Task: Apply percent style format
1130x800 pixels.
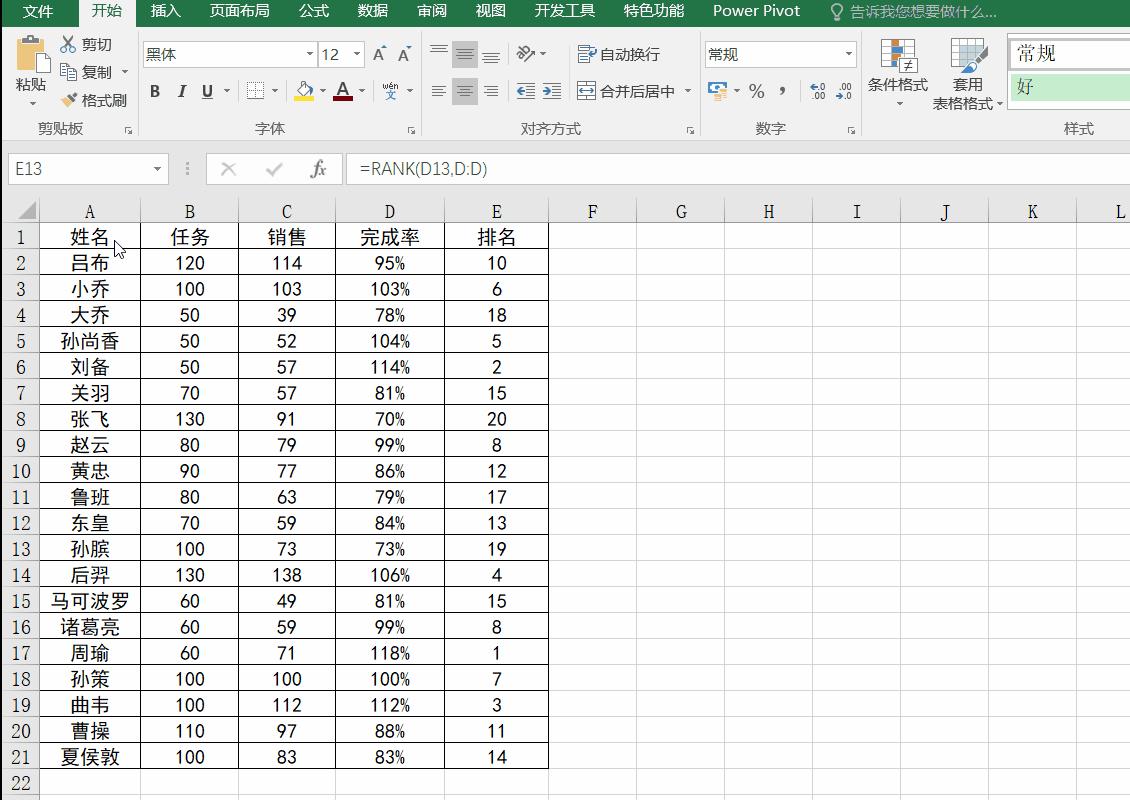Action: click(756, 91)
